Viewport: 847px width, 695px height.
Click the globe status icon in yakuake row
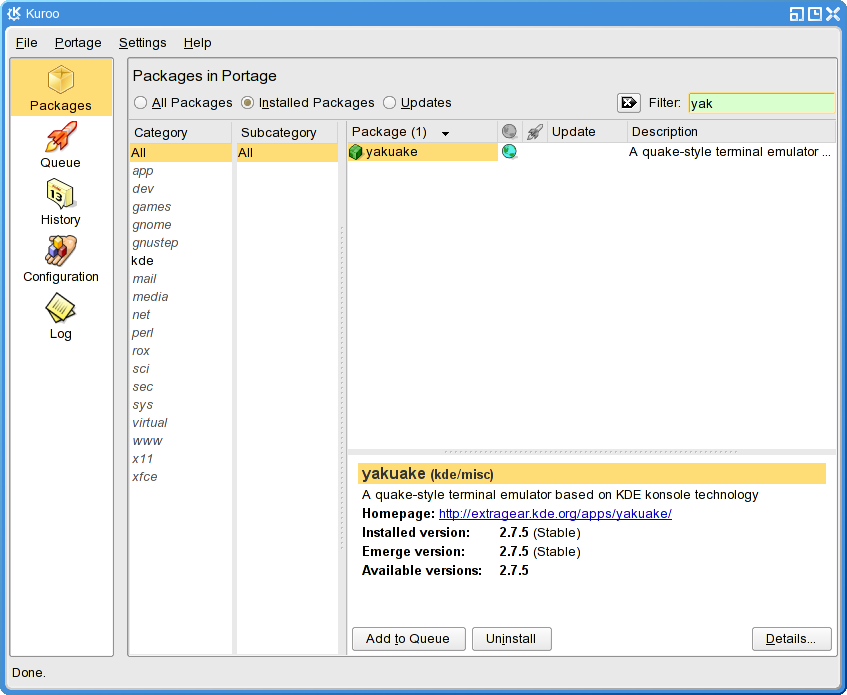[x=509, y=152]
